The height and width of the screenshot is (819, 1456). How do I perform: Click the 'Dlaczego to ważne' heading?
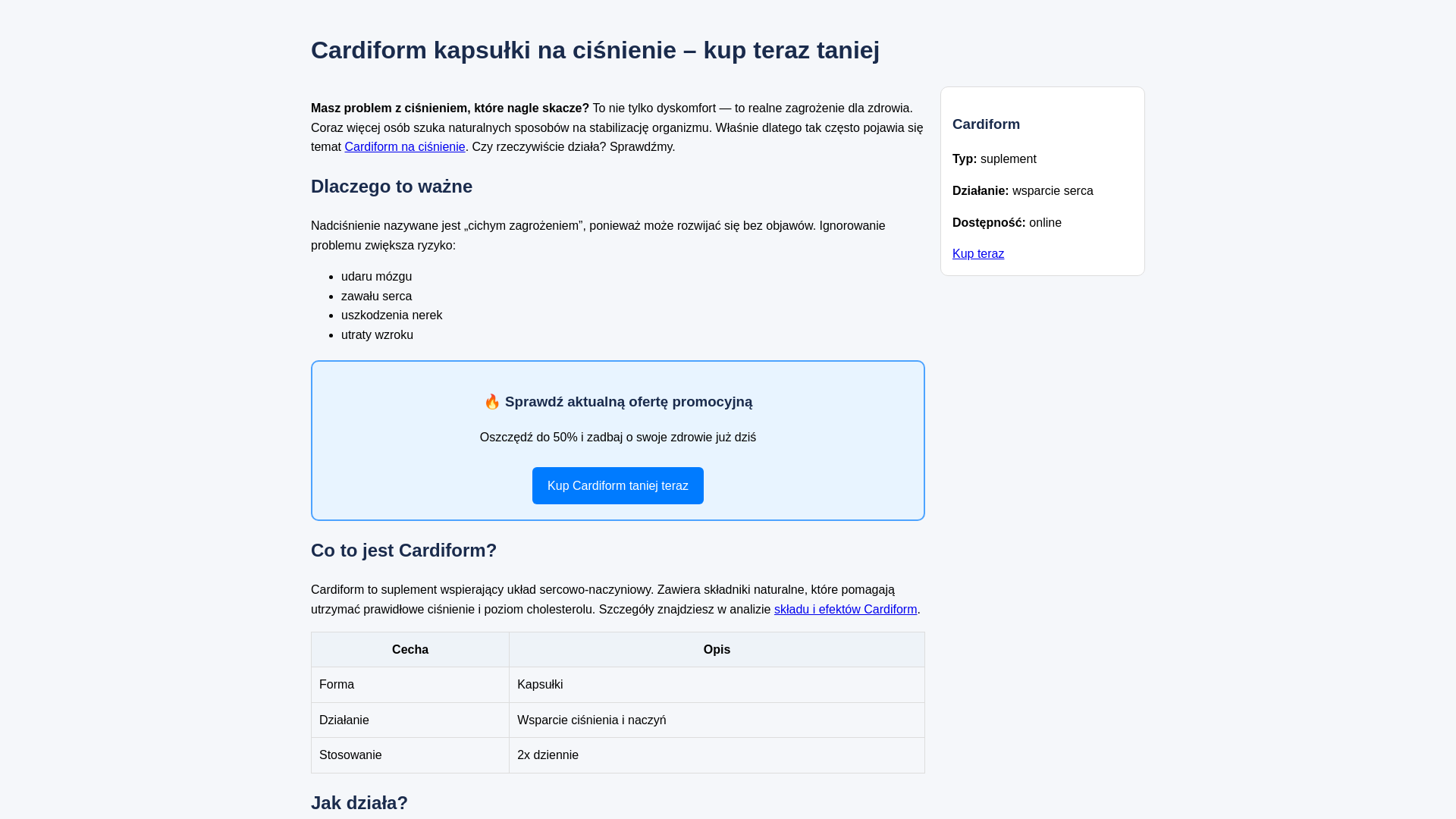[x=391, y=187]
